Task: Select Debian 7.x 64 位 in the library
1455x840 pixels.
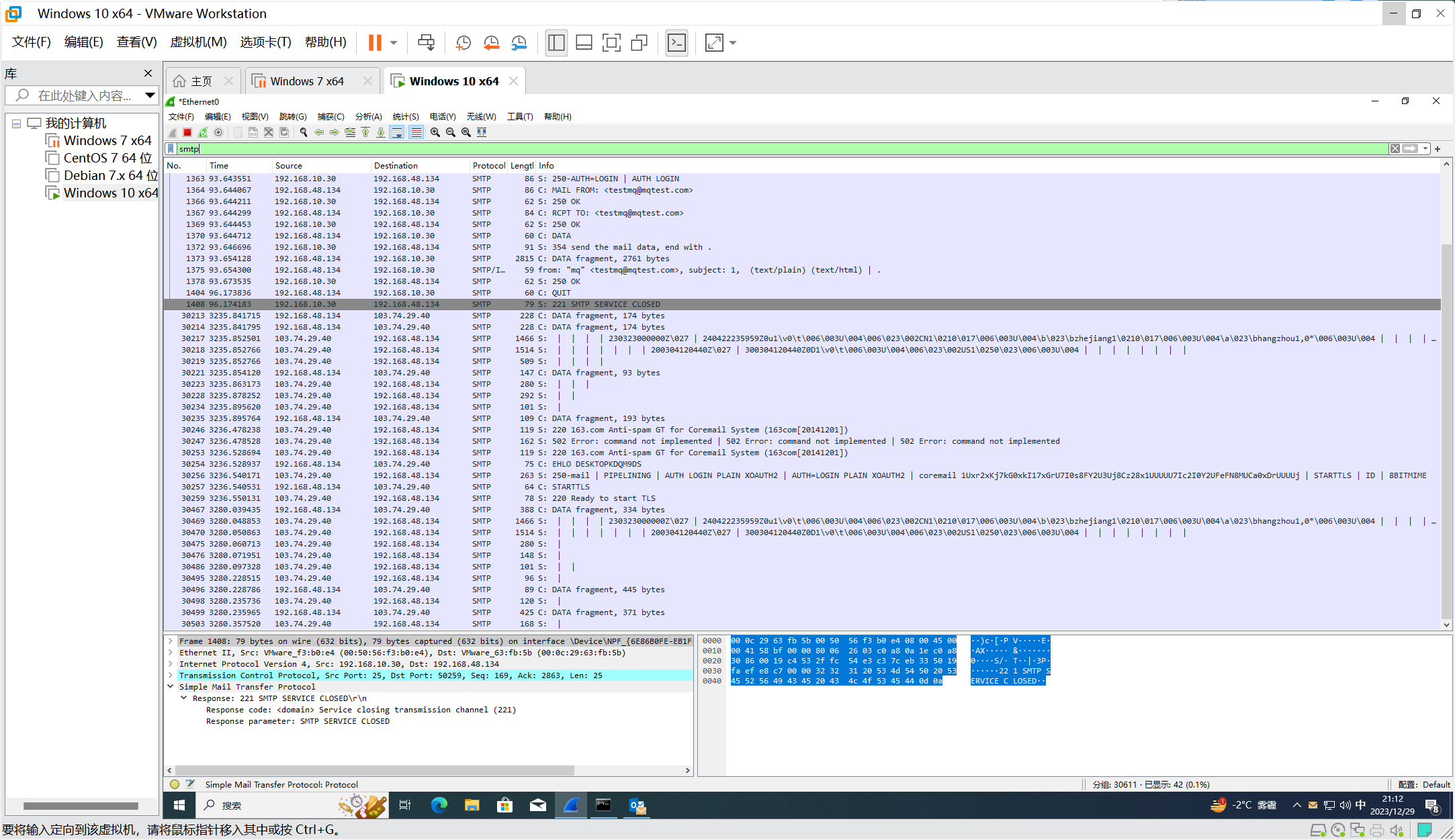Action: point(111,175)
